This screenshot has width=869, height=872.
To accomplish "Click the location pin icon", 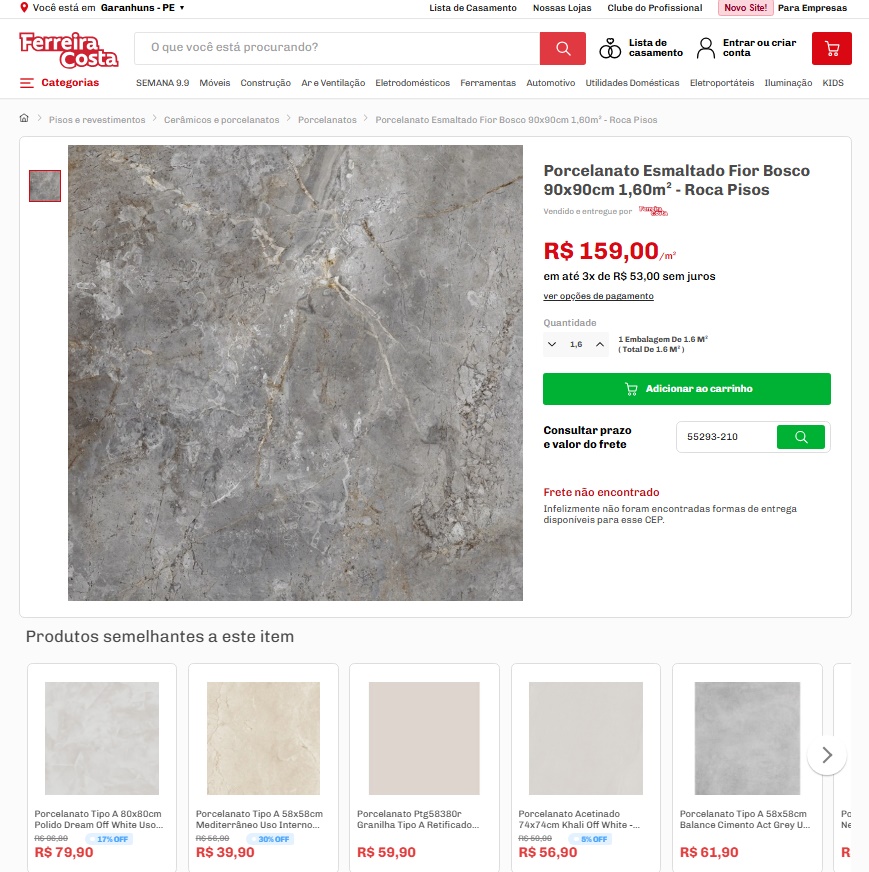I will (24, 7).
